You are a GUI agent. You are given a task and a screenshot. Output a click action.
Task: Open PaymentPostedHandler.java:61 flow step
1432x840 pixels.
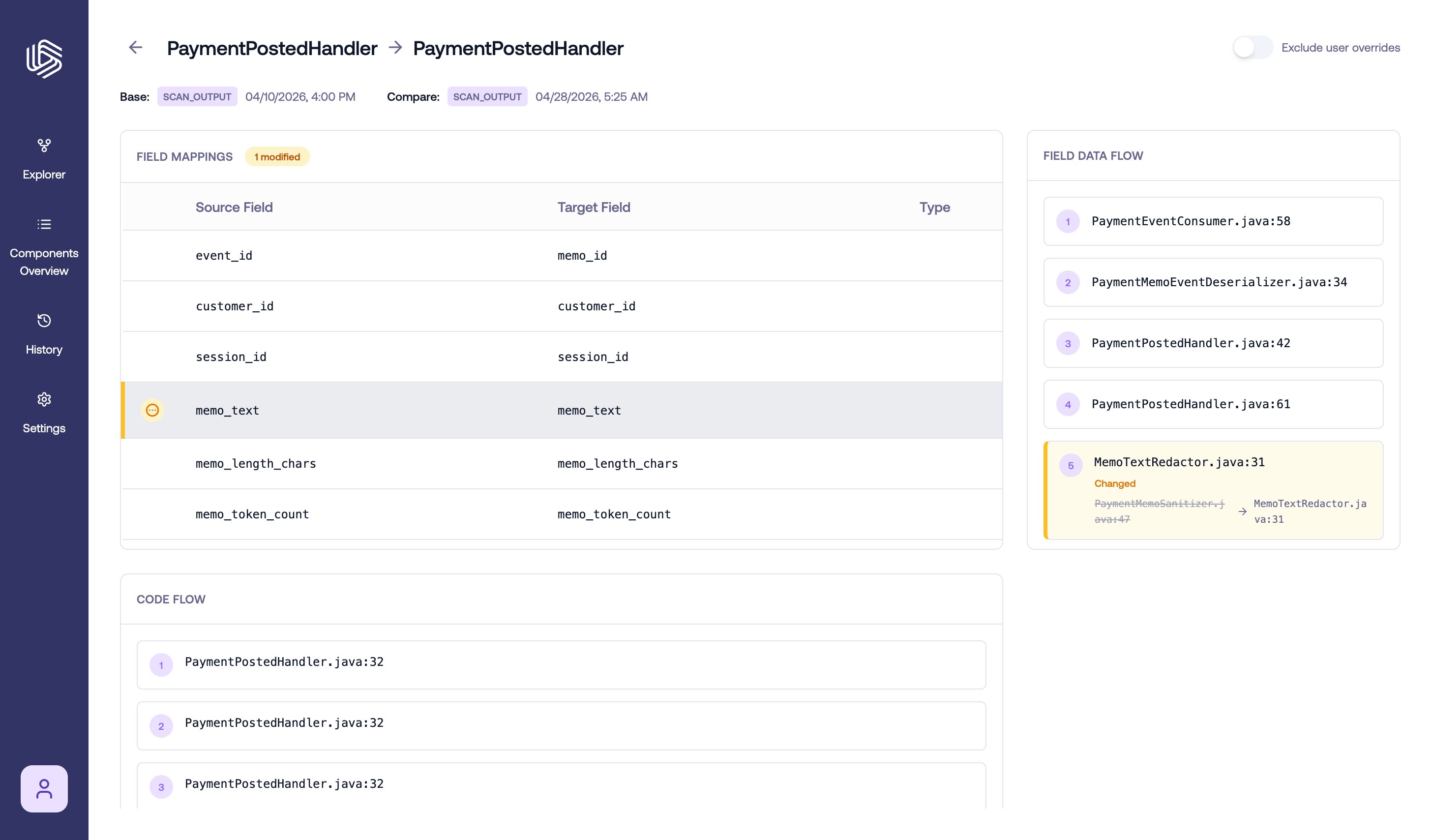(x=1213, y=404)
